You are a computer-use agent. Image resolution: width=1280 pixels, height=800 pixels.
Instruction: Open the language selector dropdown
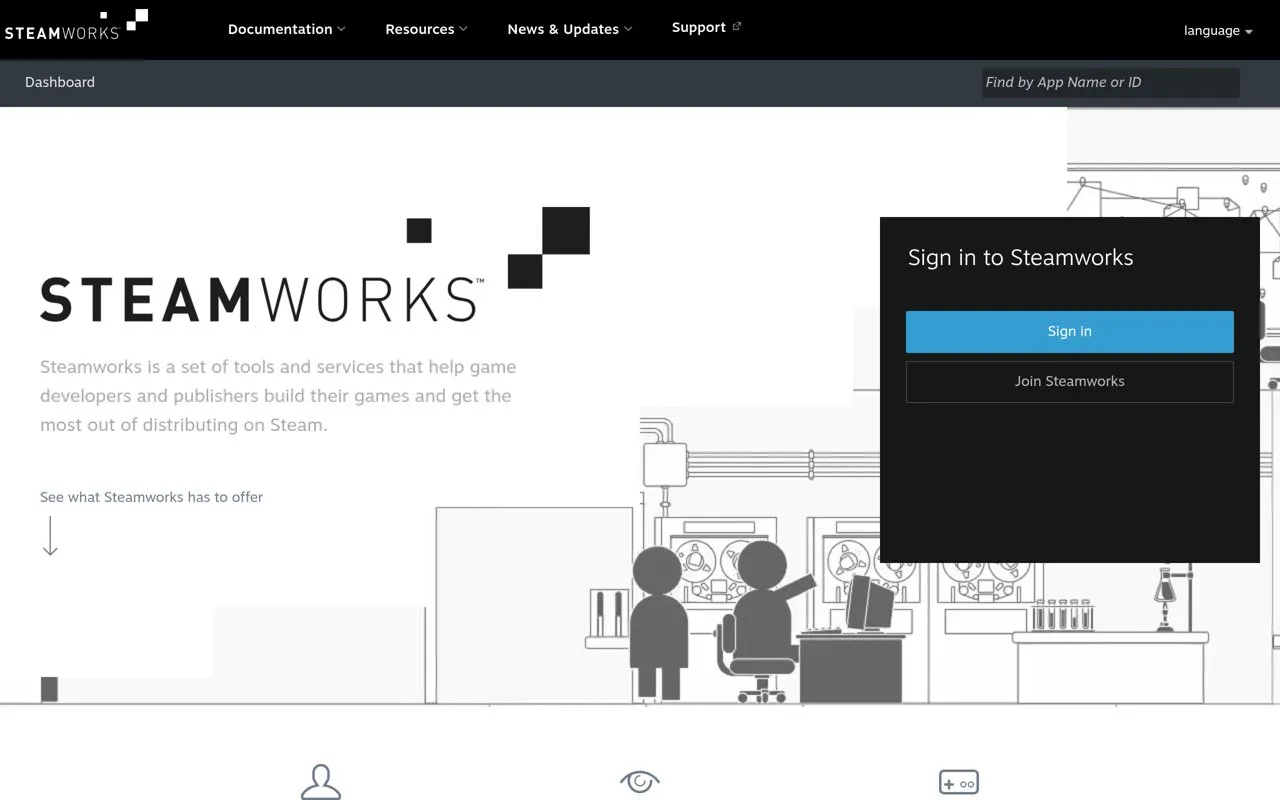(x=1218, y=30)
